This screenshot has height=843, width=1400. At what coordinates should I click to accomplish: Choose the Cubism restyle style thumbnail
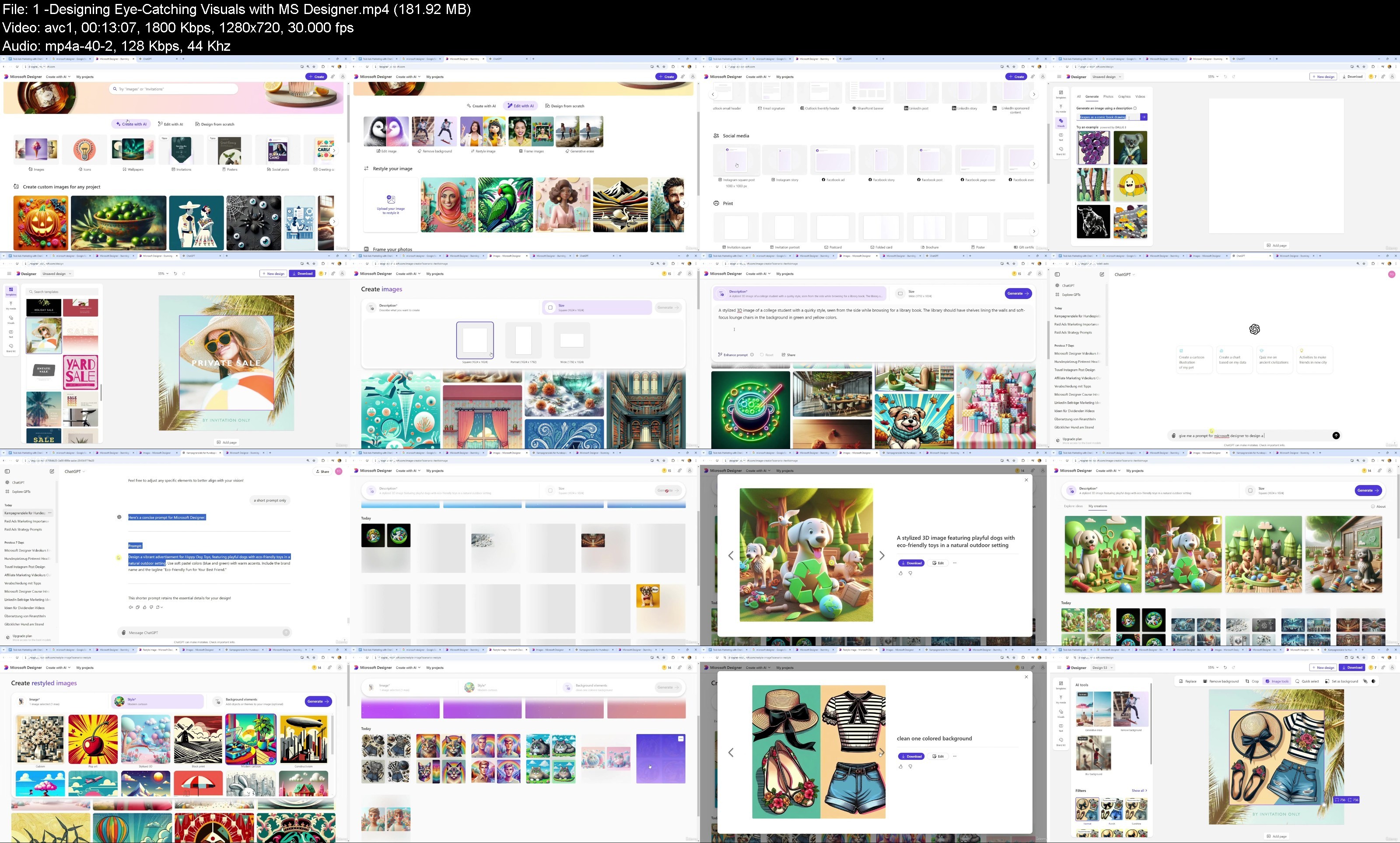(40, 739)
